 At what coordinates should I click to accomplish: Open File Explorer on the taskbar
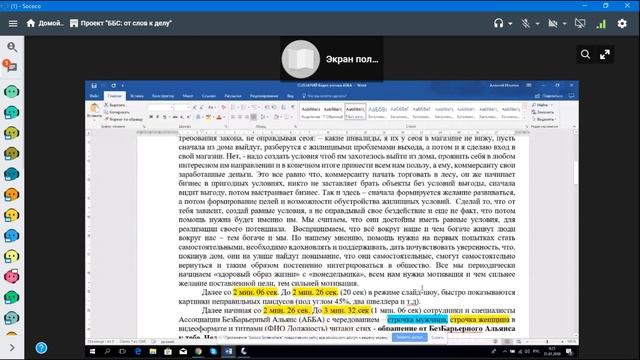[153, 351]
